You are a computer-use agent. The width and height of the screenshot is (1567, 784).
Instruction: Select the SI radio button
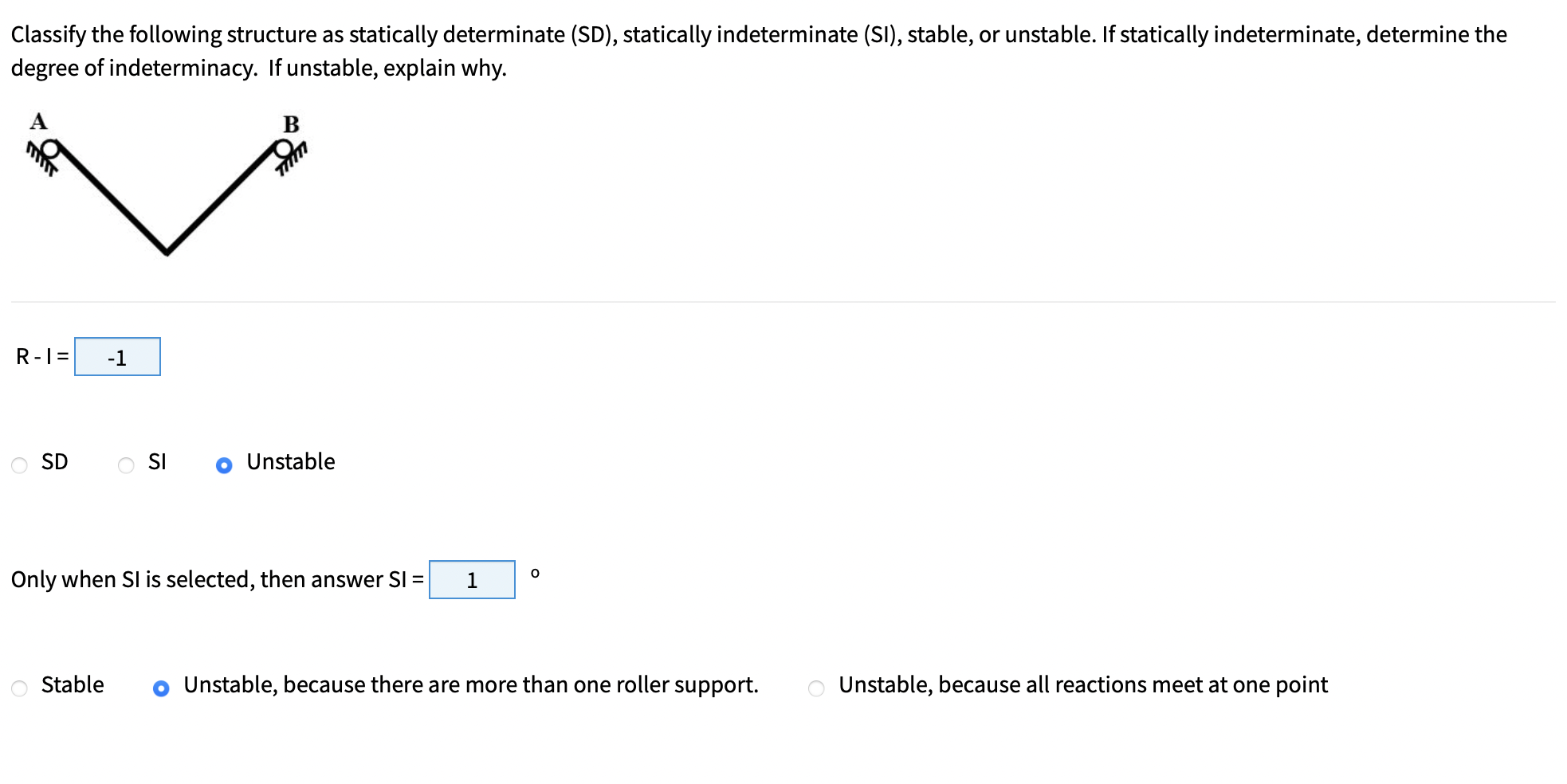(125, 464)
